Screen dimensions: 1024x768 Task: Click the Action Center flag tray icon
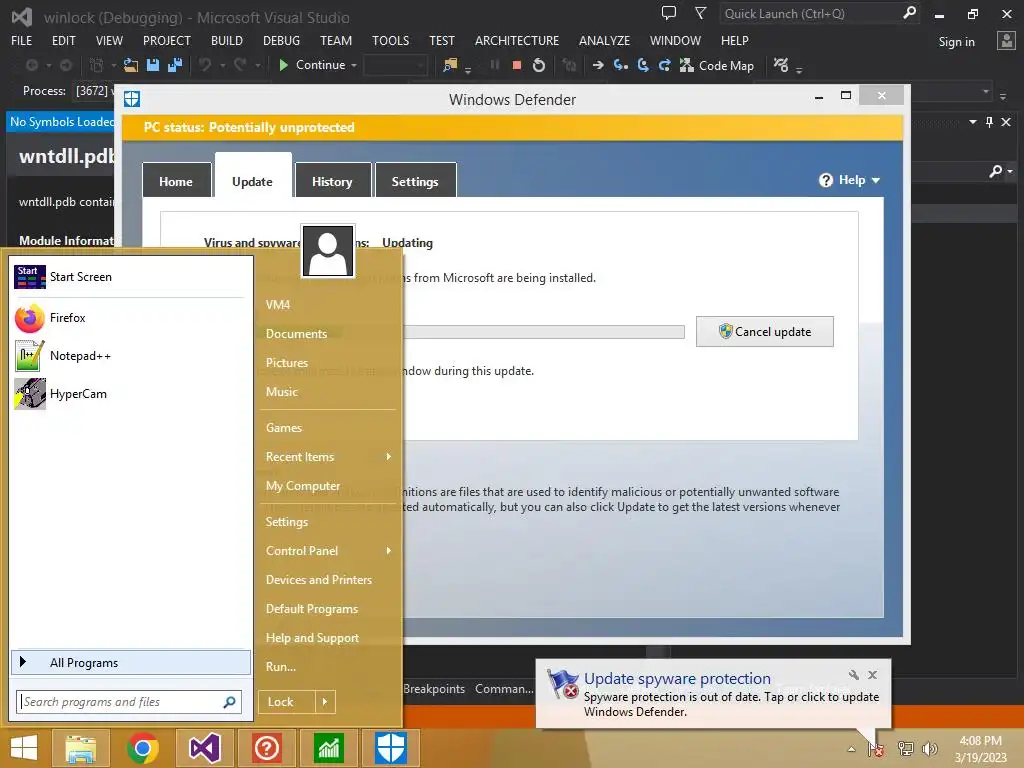coord(876,749)
